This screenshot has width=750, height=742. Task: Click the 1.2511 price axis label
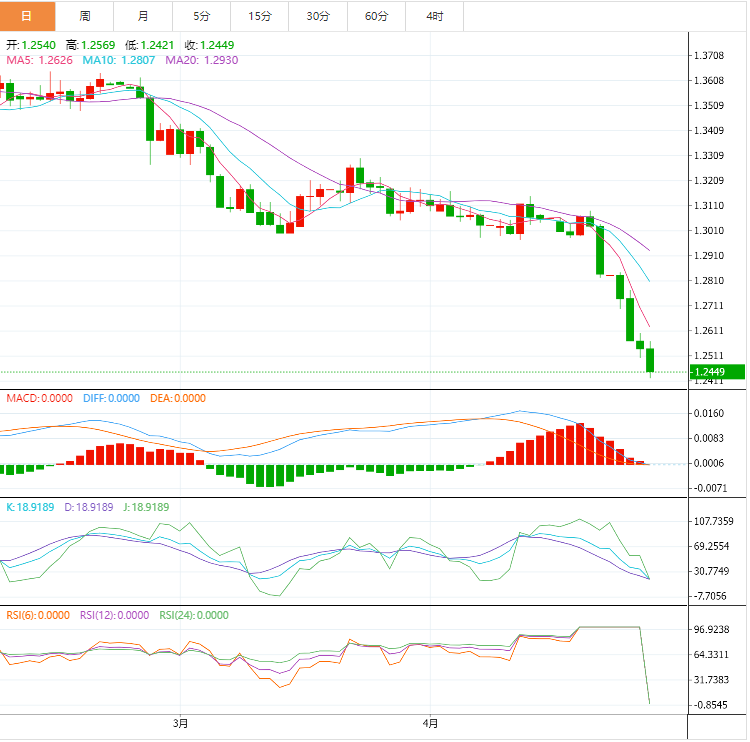tap(709, 355)
